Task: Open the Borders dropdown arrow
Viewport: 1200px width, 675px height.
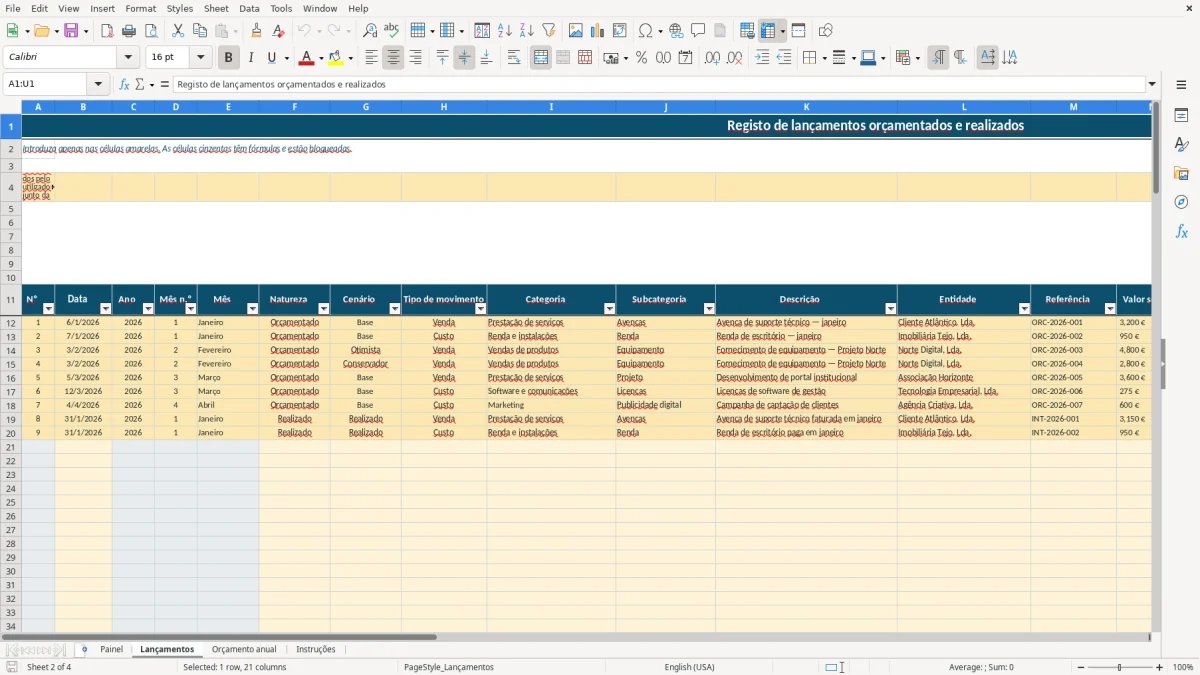Action: coord(823,58)
